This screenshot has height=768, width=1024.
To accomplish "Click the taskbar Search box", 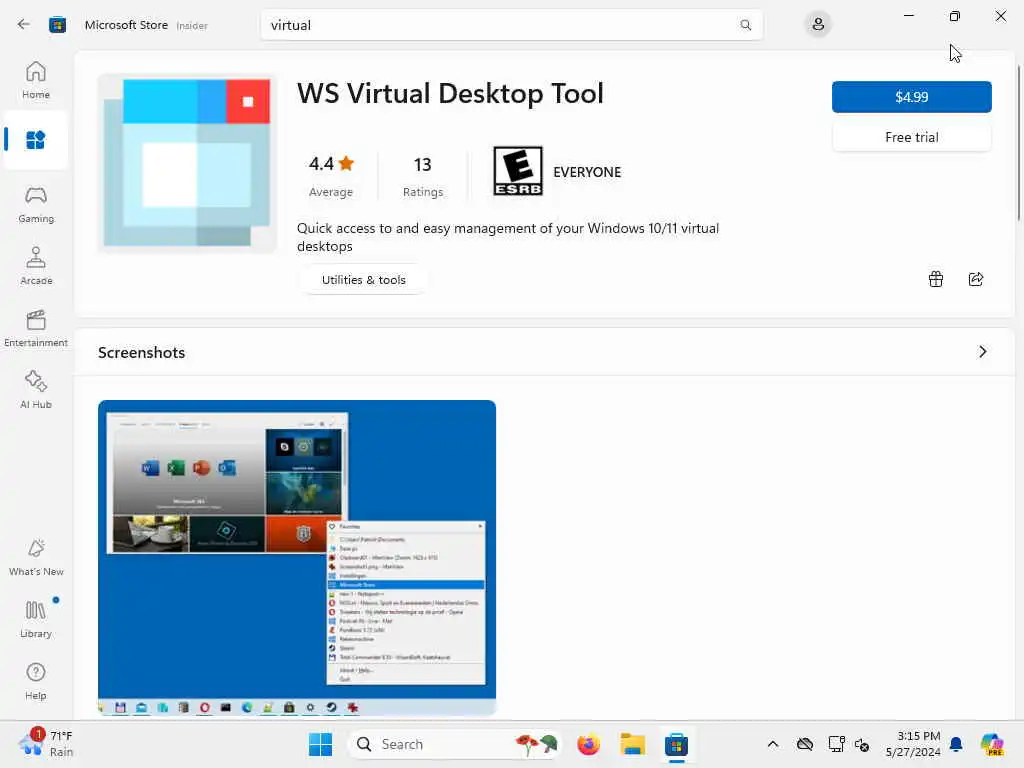I will pyautogui.click(x=456, y=744).
